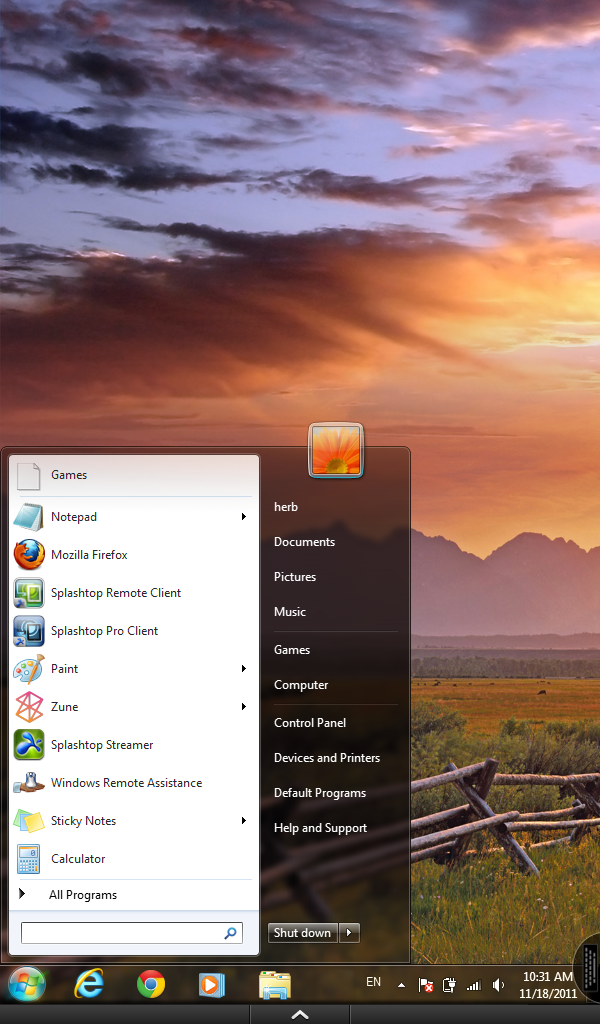The height and width of the screenshot is (1024, 600).
Task: Open Internet Explorer from the taskbar
Action: click(x=89, y=985)
